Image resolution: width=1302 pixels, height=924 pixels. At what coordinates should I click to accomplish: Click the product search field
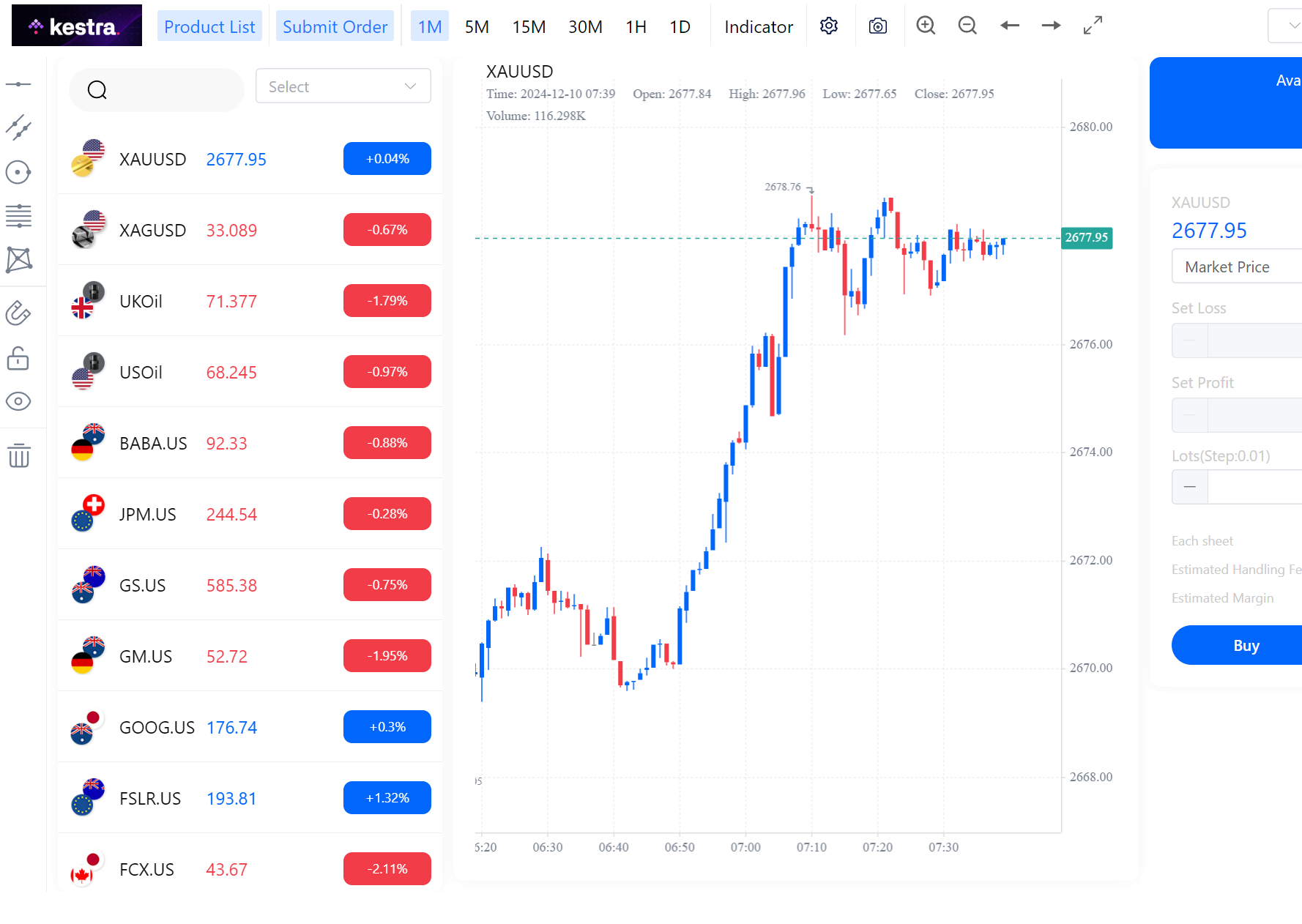[x=157, y=89]
